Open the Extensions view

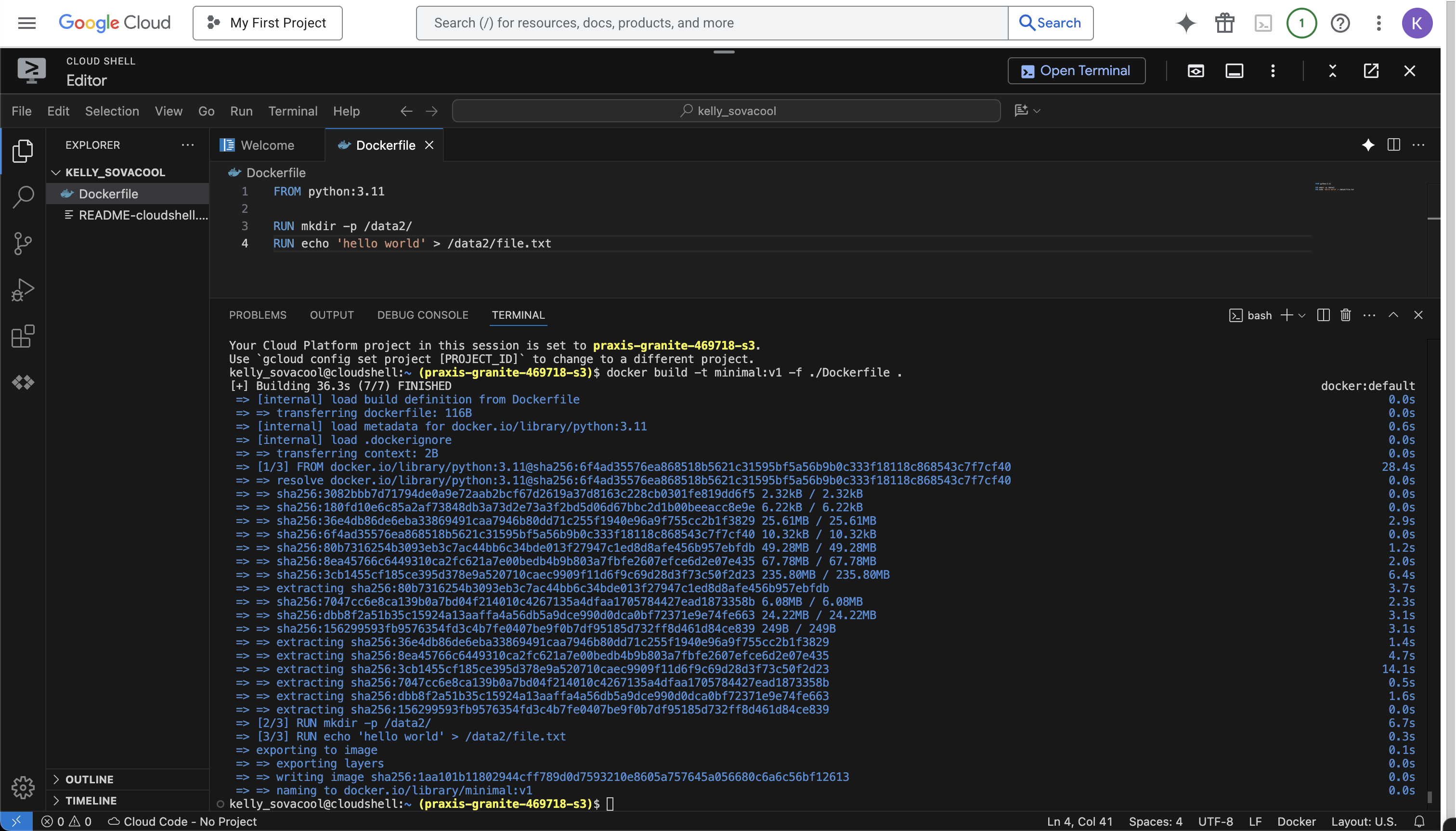pos(23,336)
